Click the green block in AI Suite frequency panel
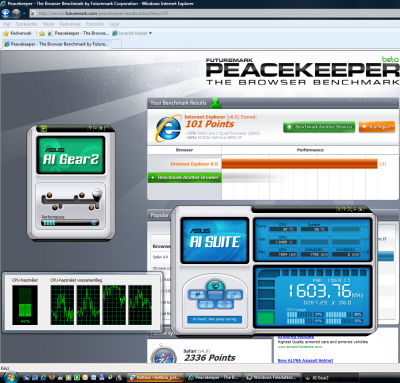The width and height of the screenshot is (400, 383). tap(266, 317)
